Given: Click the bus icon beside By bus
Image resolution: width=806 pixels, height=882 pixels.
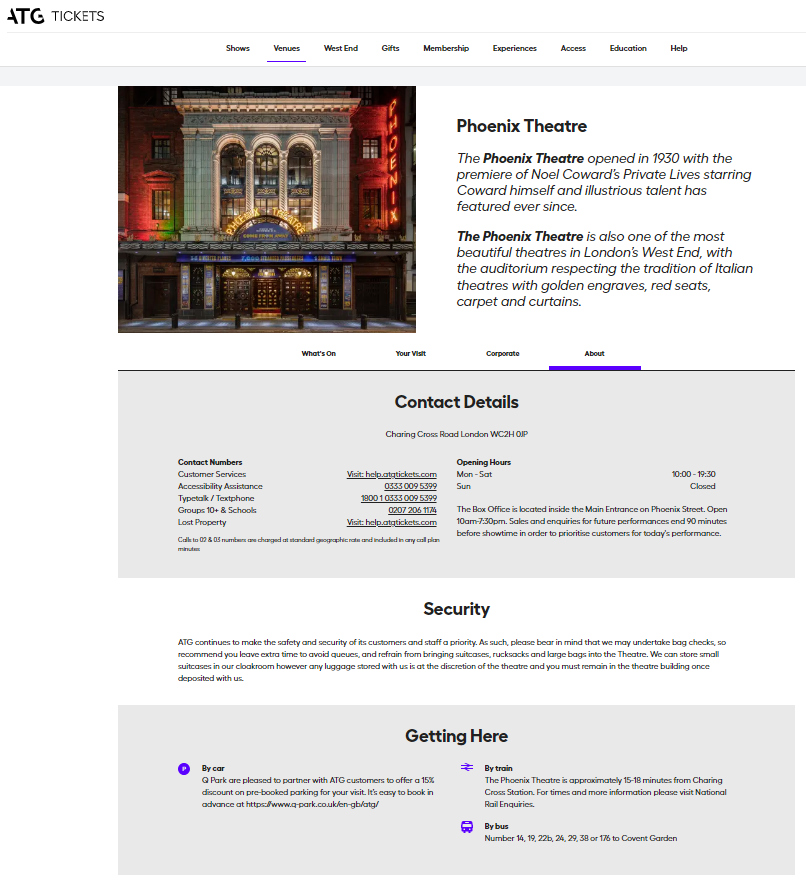Looking at the screenshot, I should pos(467,827).
